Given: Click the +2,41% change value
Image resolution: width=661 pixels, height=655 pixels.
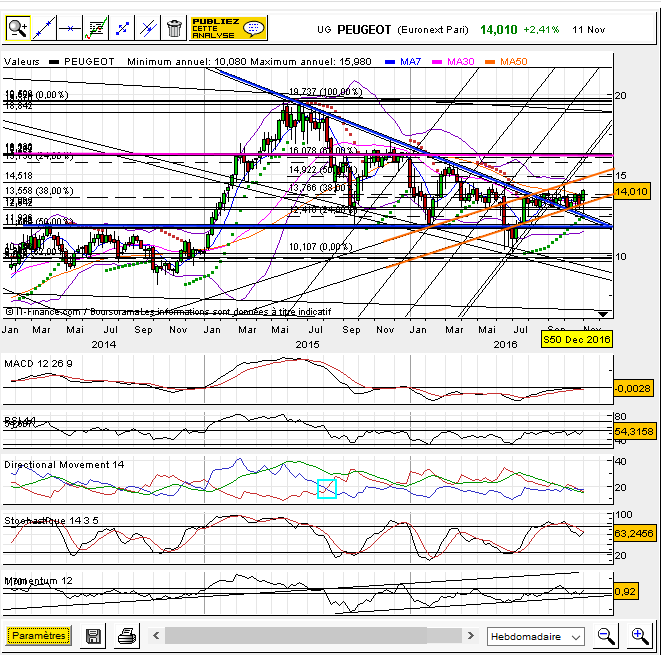Looking at the screenshot, I should [x=541, y=30].
